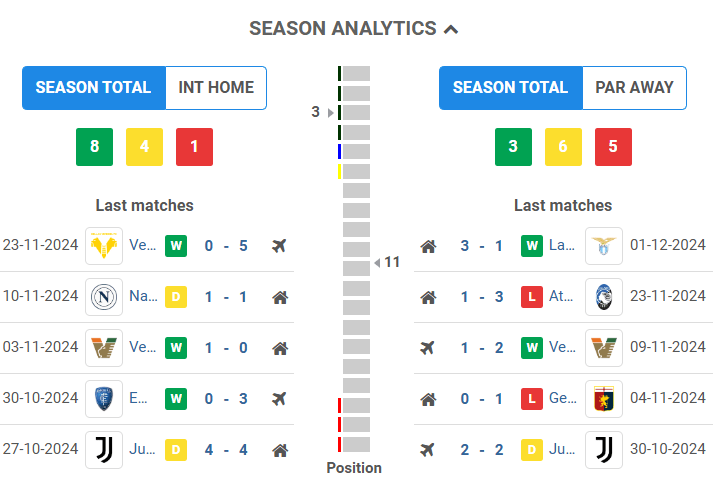Open the 3 - 1 Lazio match score
The image size is (713, 477).
pyautogui.click(x=481, y=246)
